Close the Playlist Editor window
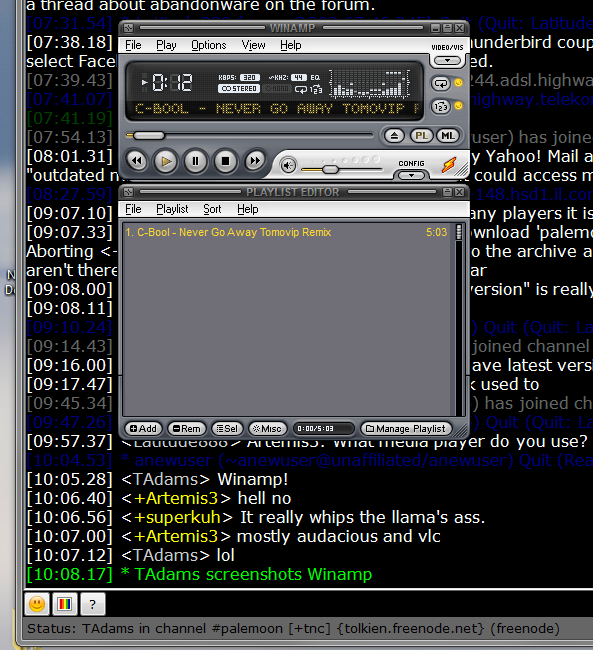The image size is (593, 650). [459, 192]
